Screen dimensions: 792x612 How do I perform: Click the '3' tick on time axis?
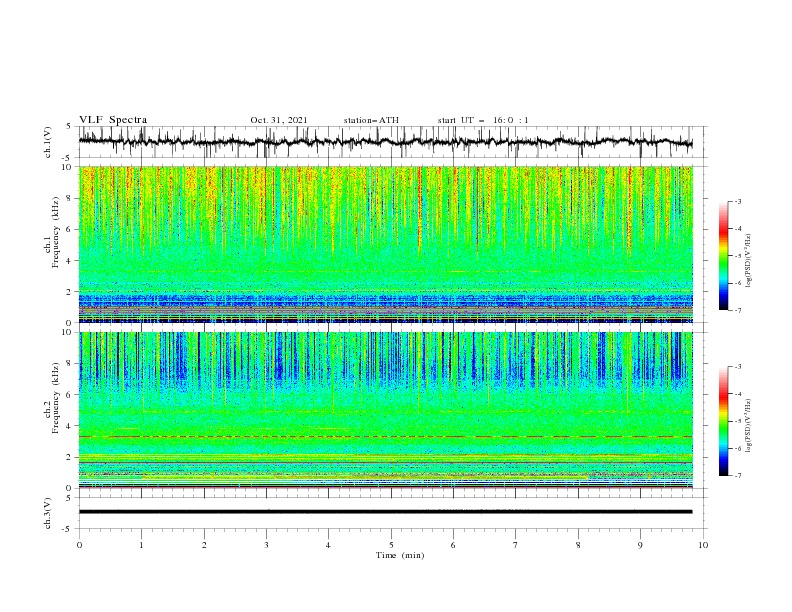point(266,545)
